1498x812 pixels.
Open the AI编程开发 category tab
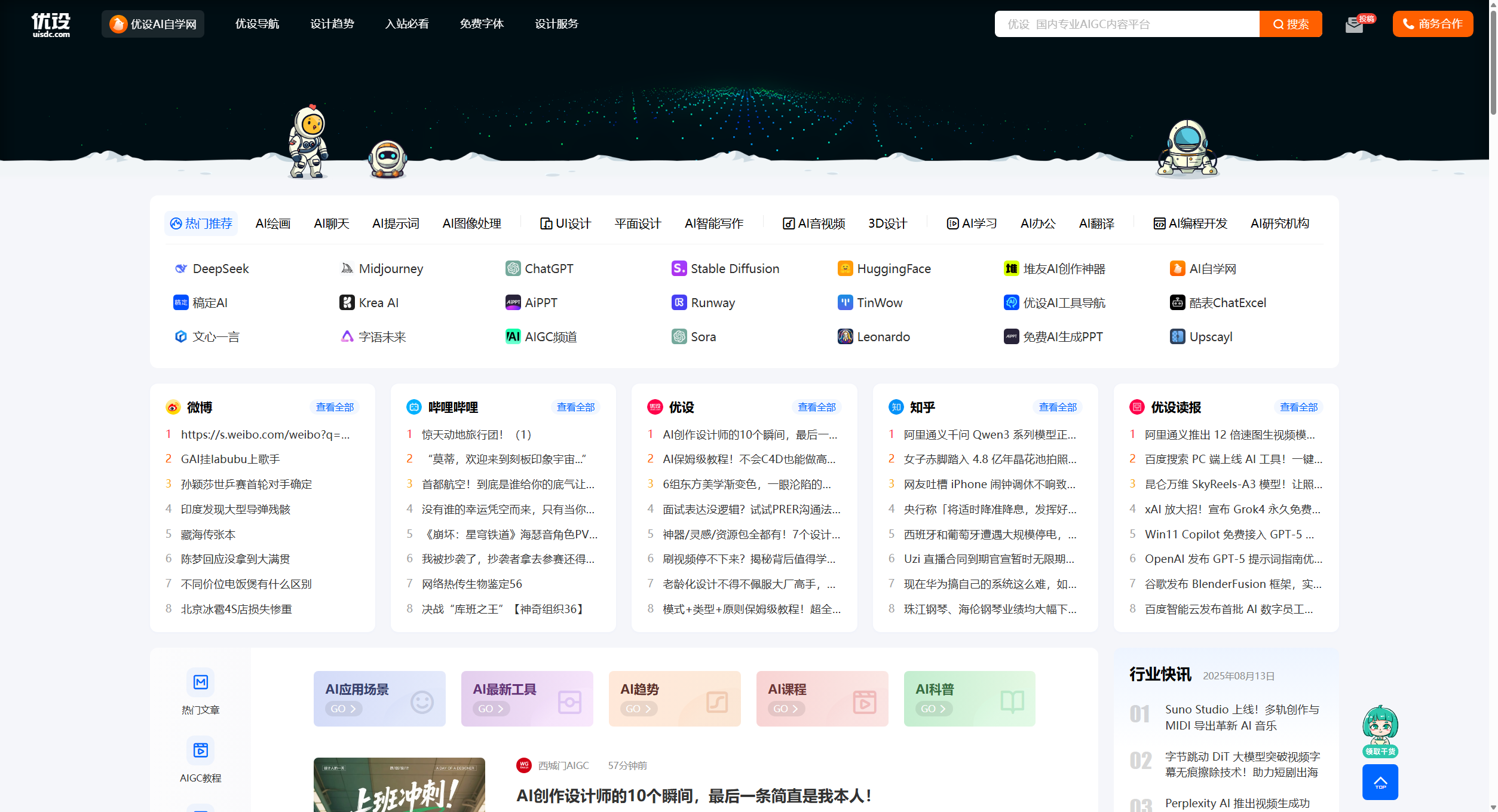pos(1190,224)
